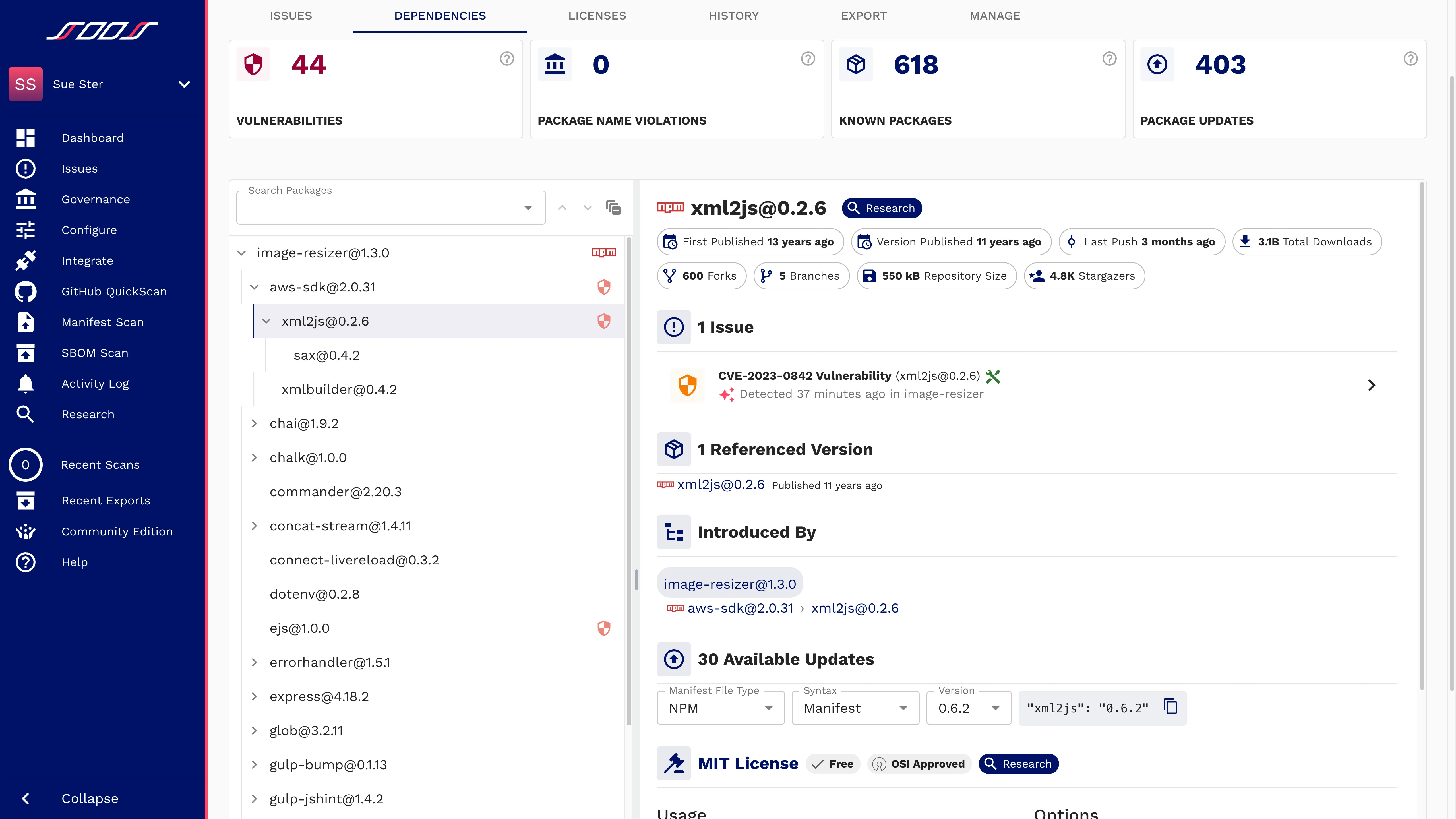Collapse the aws-sdk@2.0.31 tree node
The image size is (1456, 819).
coord(254,287)
